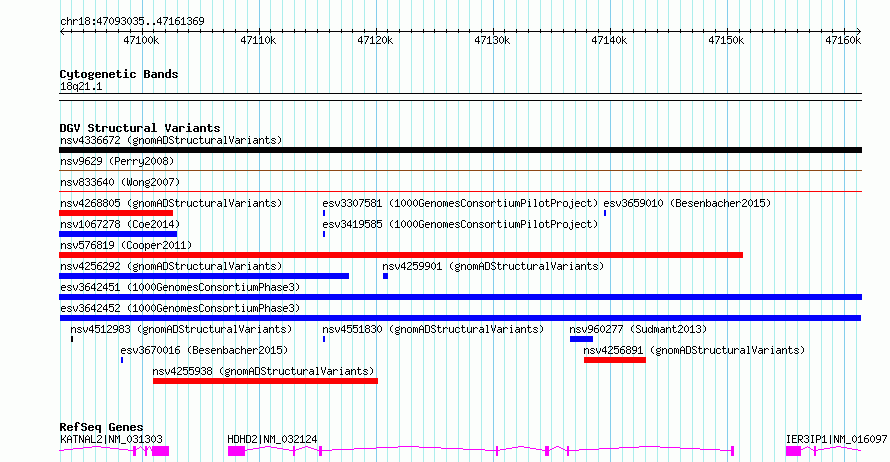Image resolution: width=890 pixels, height=462 pixels.
Task: Click the nsv4336672 gnomAD variant label
Action: click(171, 140)
